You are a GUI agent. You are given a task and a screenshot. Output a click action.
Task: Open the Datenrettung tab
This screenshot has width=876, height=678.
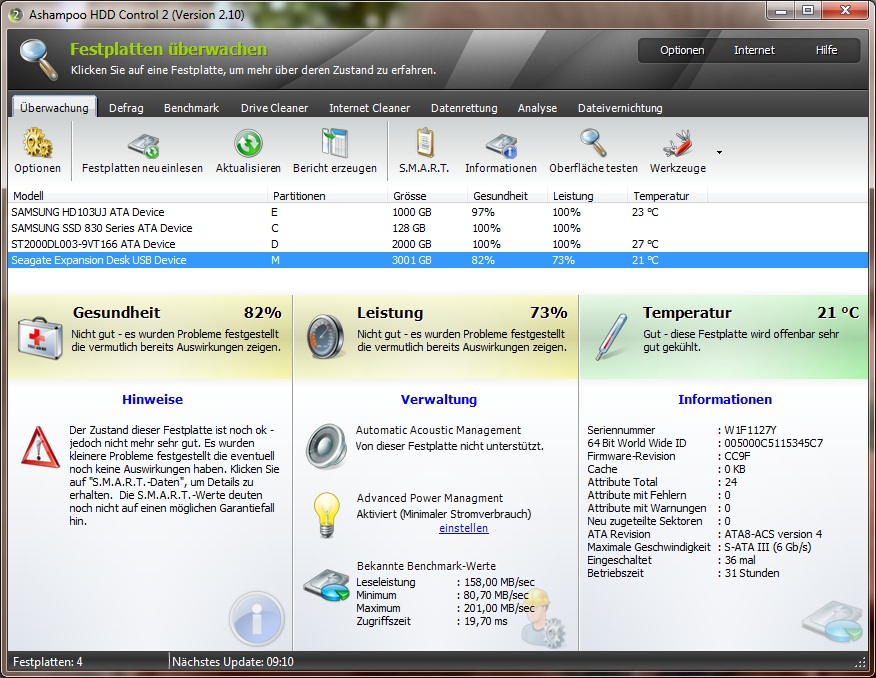pyautogui.click(x=464, y=108)
